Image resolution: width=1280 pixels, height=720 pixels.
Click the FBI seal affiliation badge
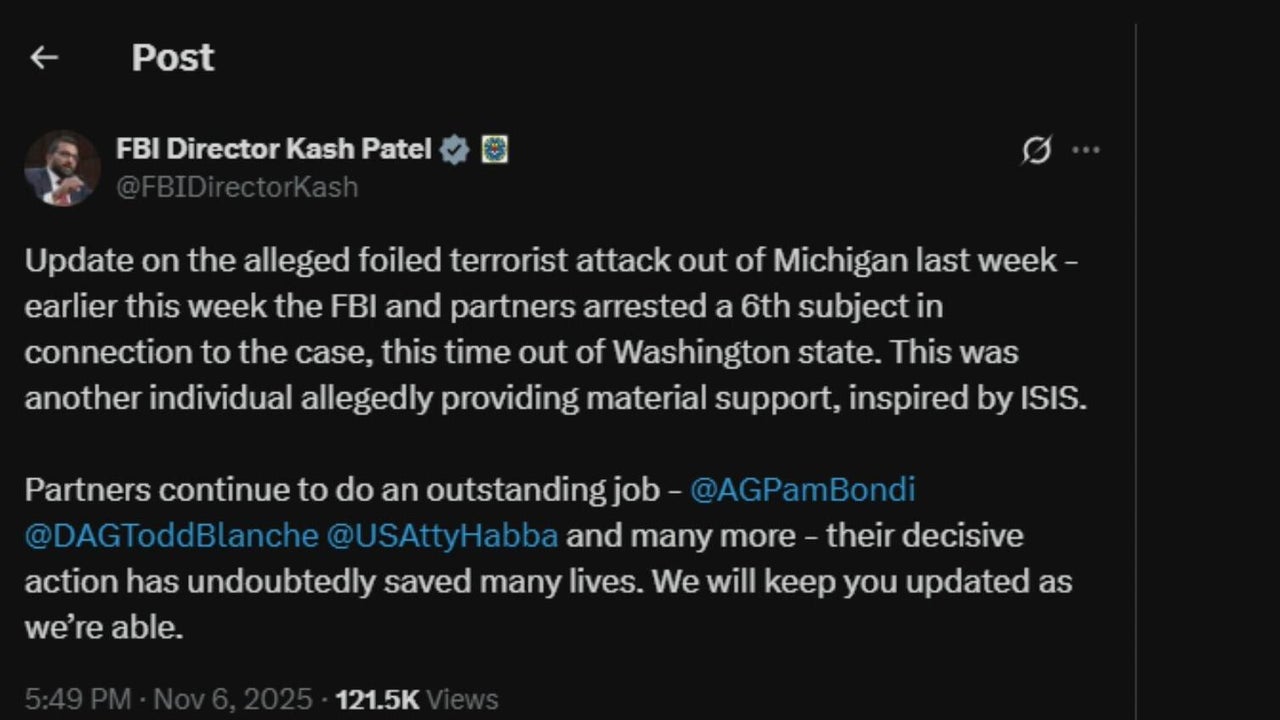click(494, 150)
